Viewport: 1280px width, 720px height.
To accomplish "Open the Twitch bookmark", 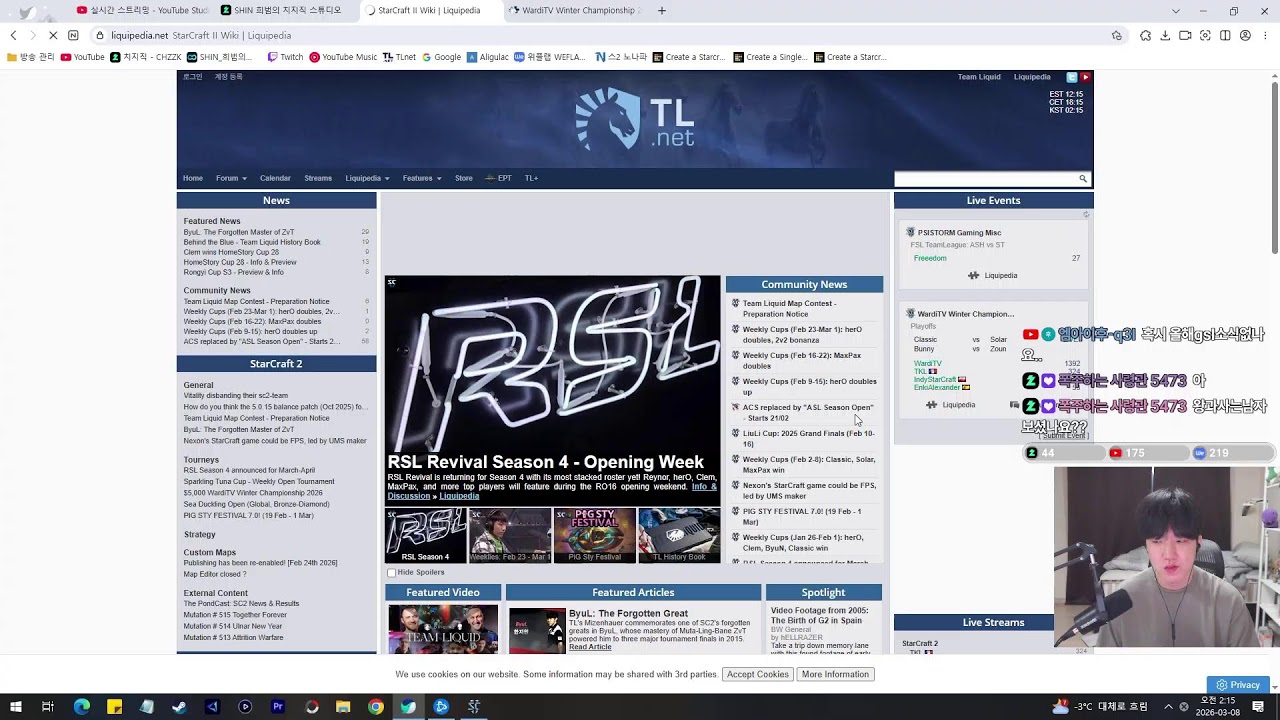I will [285, 57].
